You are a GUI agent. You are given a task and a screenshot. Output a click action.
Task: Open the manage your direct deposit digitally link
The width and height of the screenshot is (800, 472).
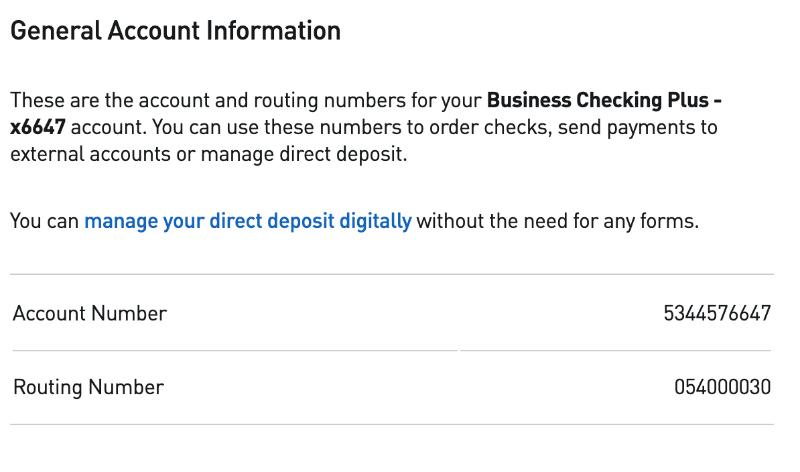[247, 221]
